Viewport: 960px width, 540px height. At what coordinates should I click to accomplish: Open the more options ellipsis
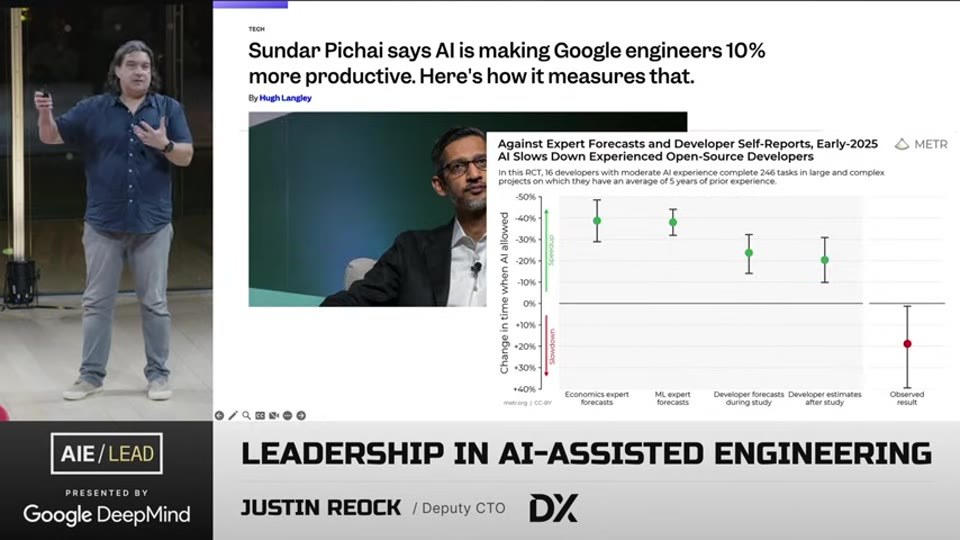click(x=287, y=416)
